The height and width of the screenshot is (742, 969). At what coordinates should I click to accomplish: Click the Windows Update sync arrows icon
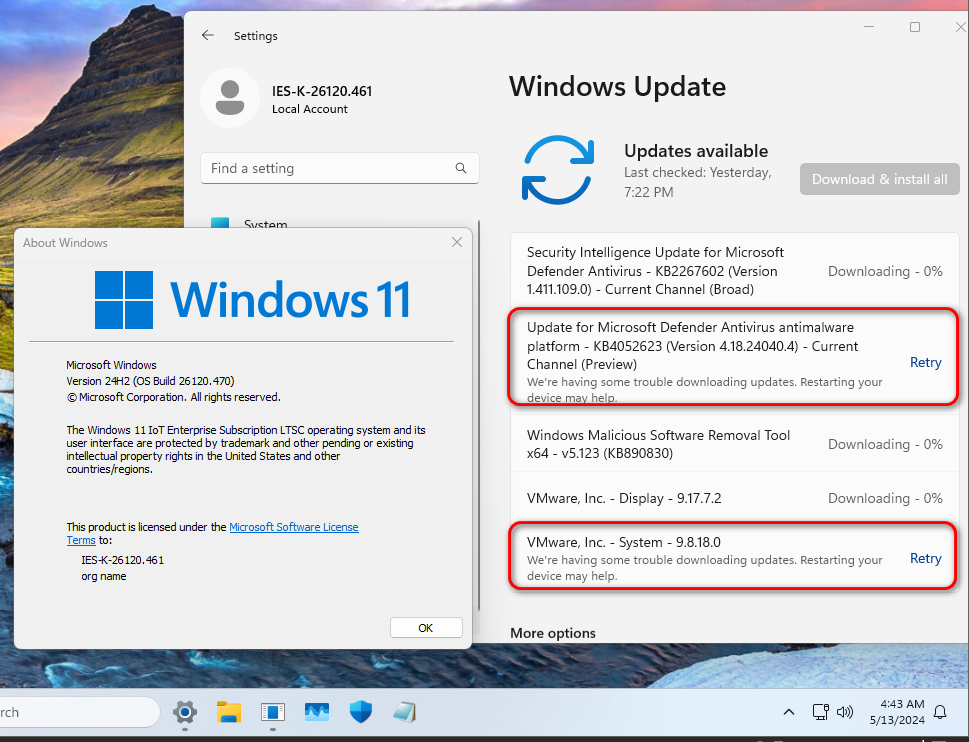tap(558, 170)
